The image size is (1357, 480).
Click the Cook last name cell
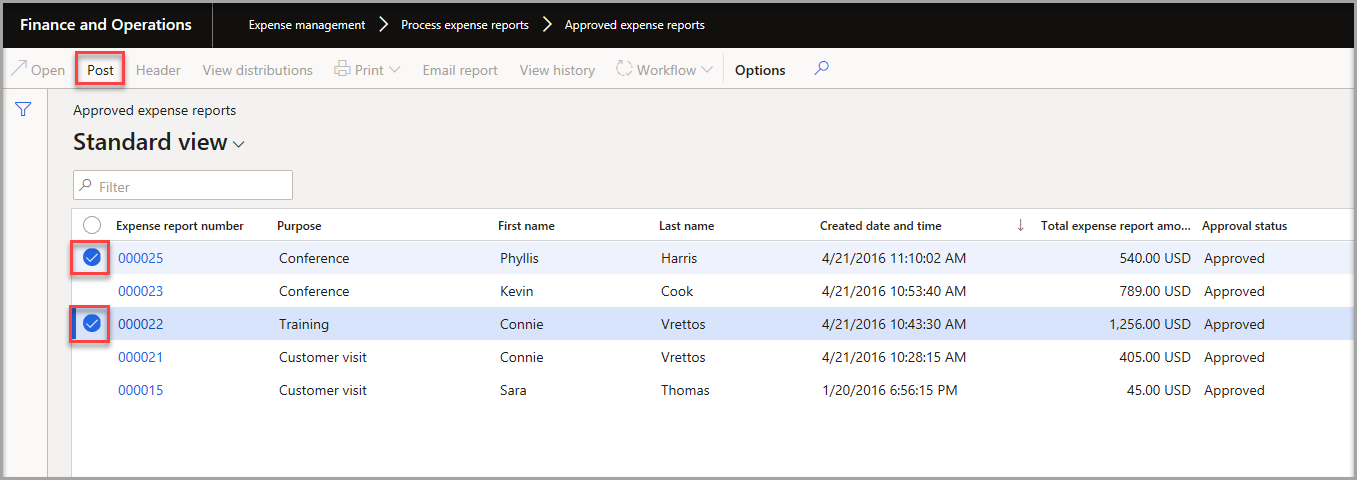676,291
